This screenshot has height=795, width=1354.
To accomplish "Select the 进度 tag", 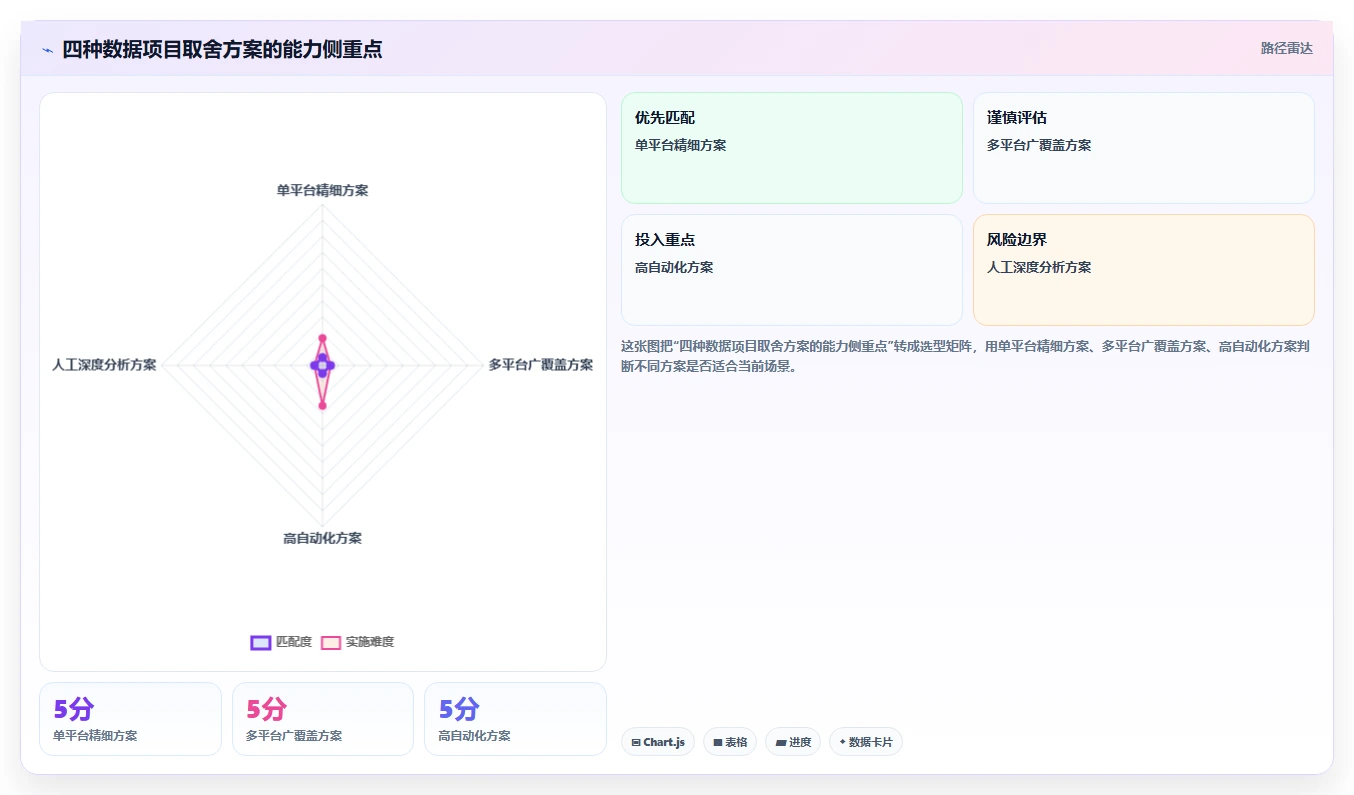I will (793, 742).
